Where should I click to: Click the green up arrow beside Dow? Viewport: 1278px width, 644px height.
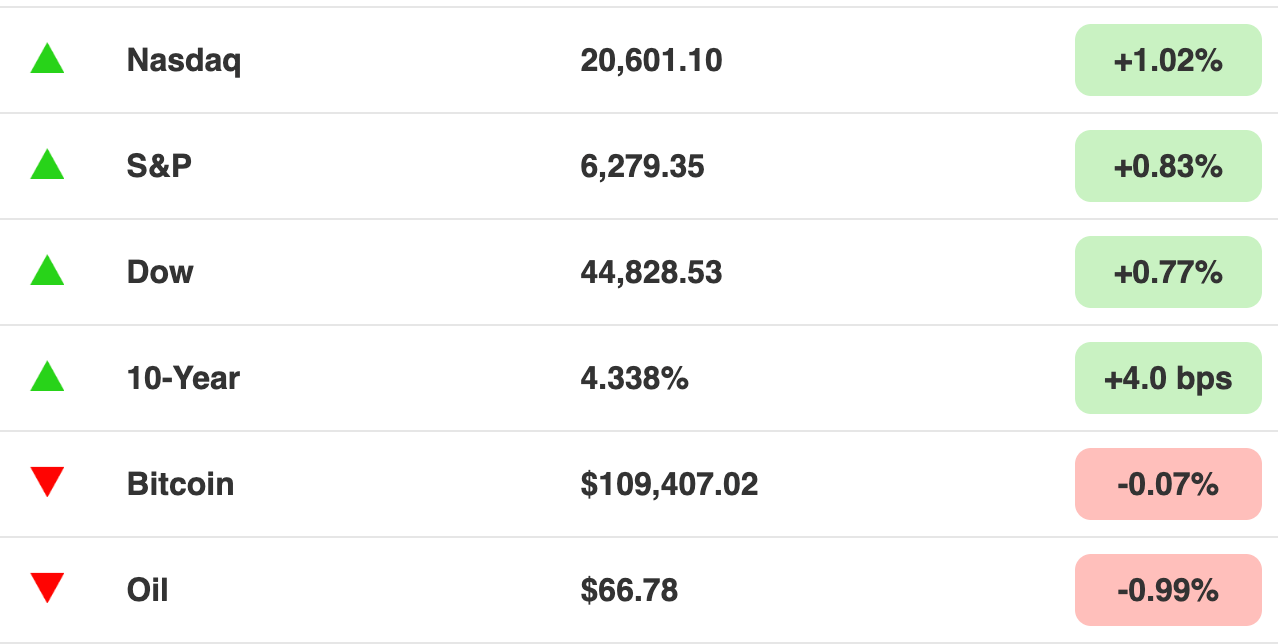click(47, 271)
